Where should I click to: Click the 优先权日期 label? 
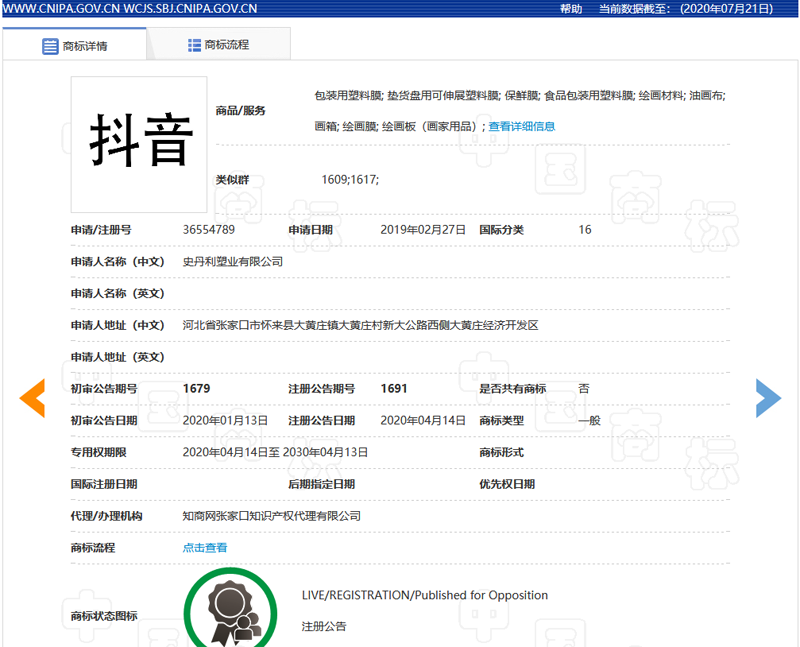(x=507, y=484)
